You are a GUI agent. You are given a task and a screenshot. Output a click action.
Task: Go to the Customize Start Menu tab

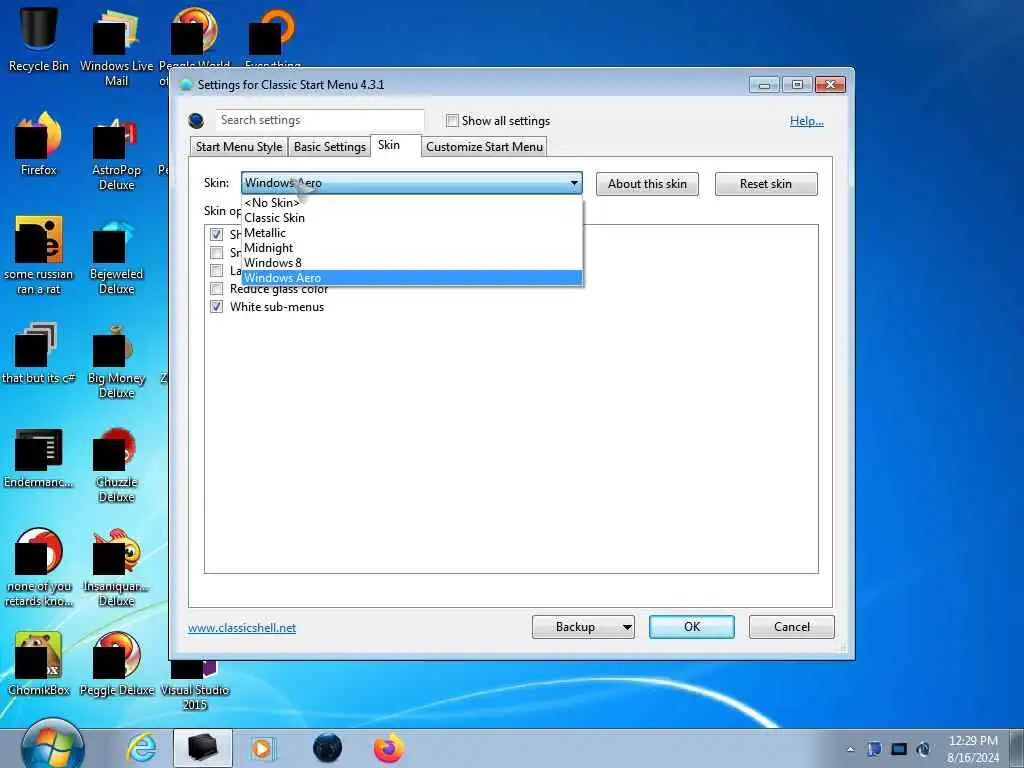pyautogui.click(x=484, y=147)
